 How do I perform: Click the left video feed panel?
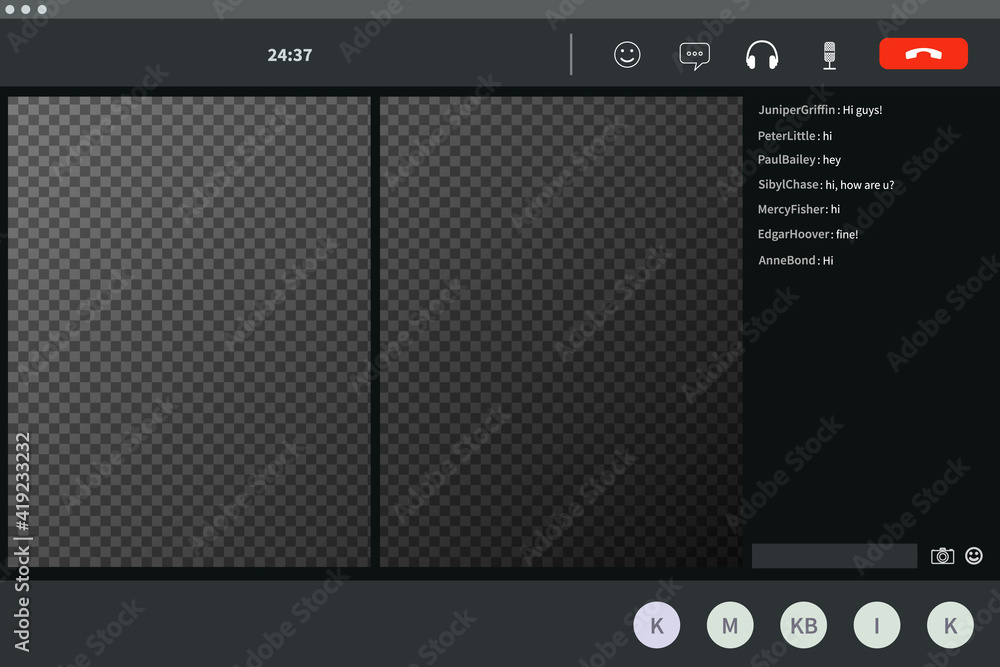(189, 332)
